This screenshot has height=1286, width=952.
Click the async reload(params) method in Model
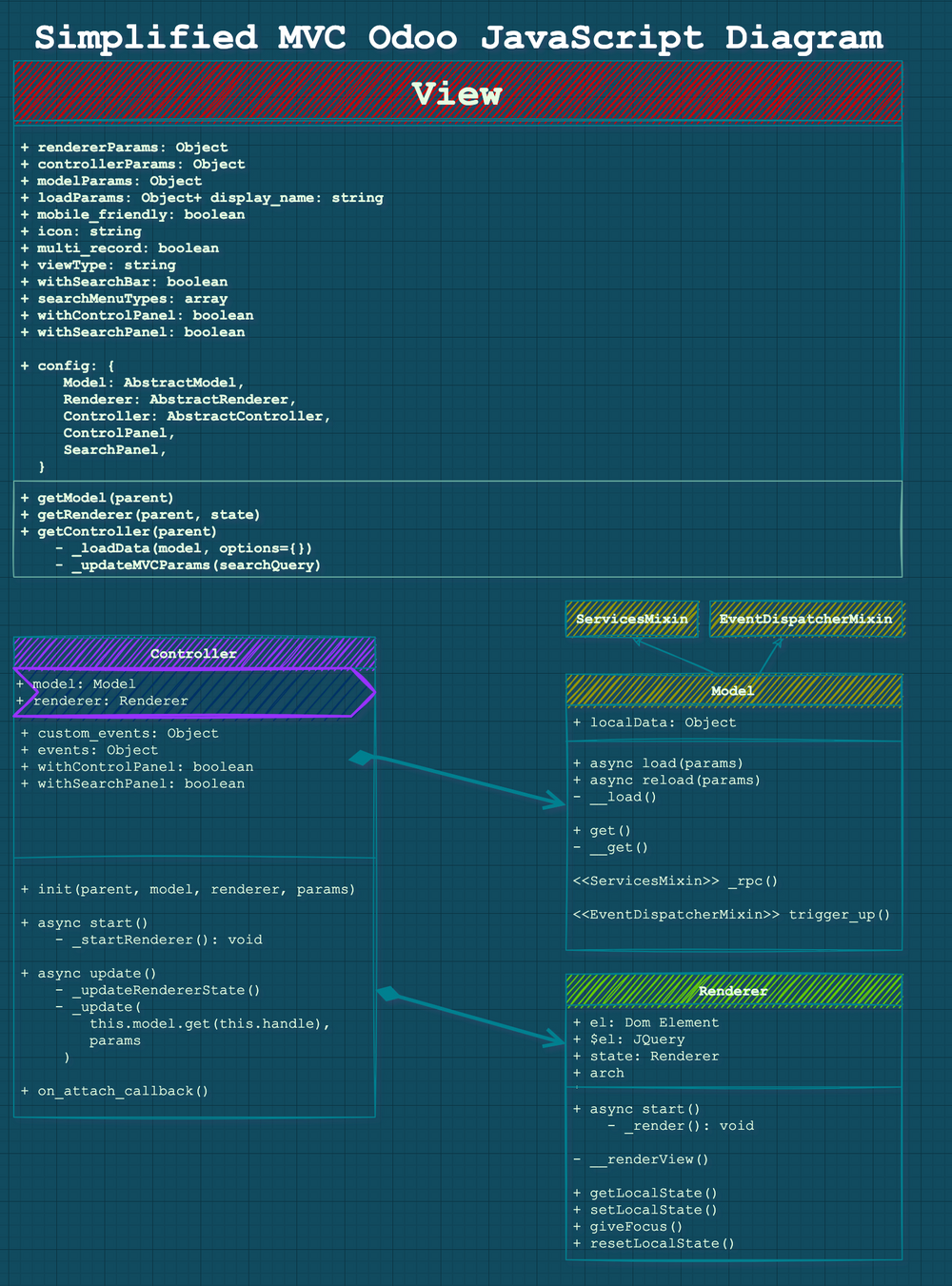pyautogui.click(x=675, y=781)
